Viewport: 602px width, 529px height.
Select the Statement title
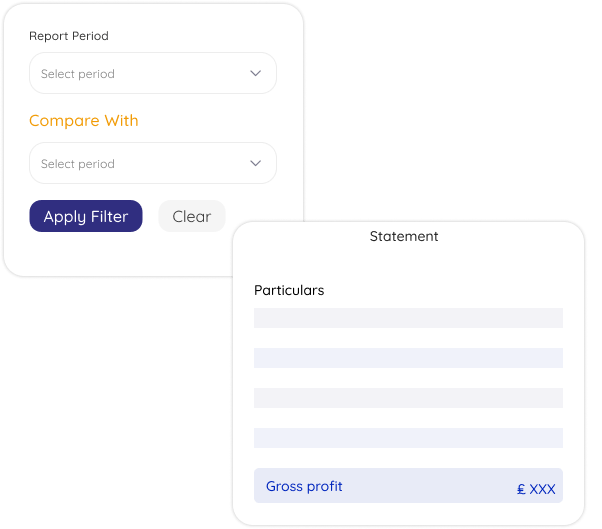pyautogui.click(x=404, y=237)
